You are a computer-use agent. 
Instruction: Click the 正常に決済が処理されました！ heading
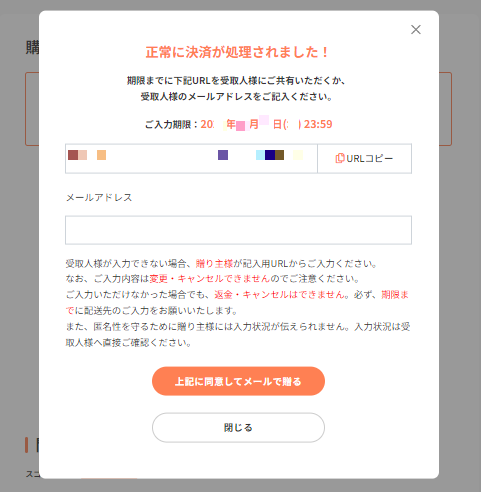[238, 52]
